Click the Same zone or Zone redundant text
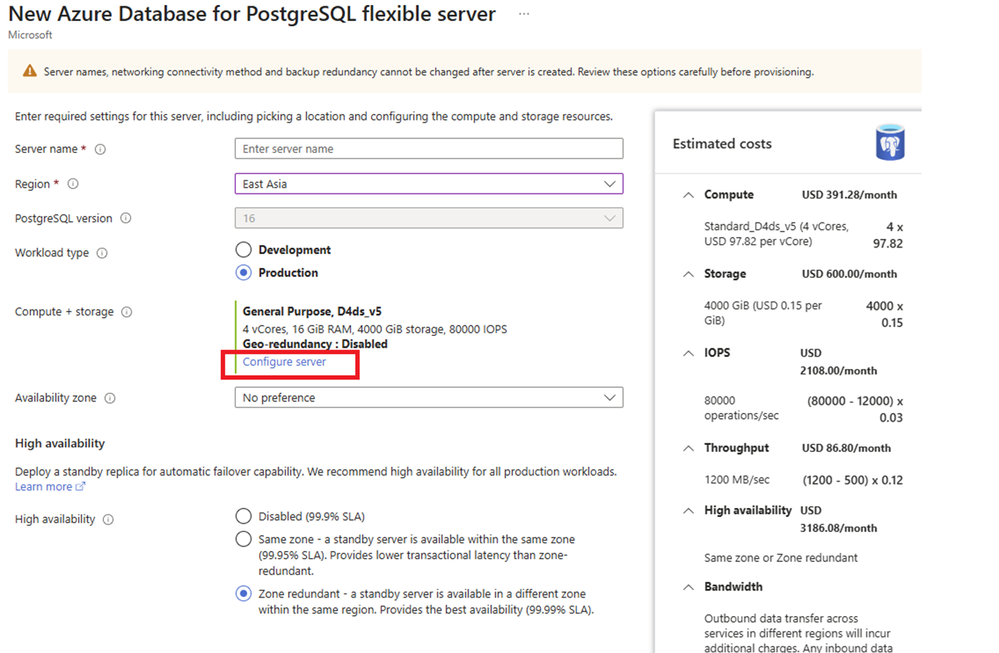Screen dimensions: 999x653 [x=780, y=558]
